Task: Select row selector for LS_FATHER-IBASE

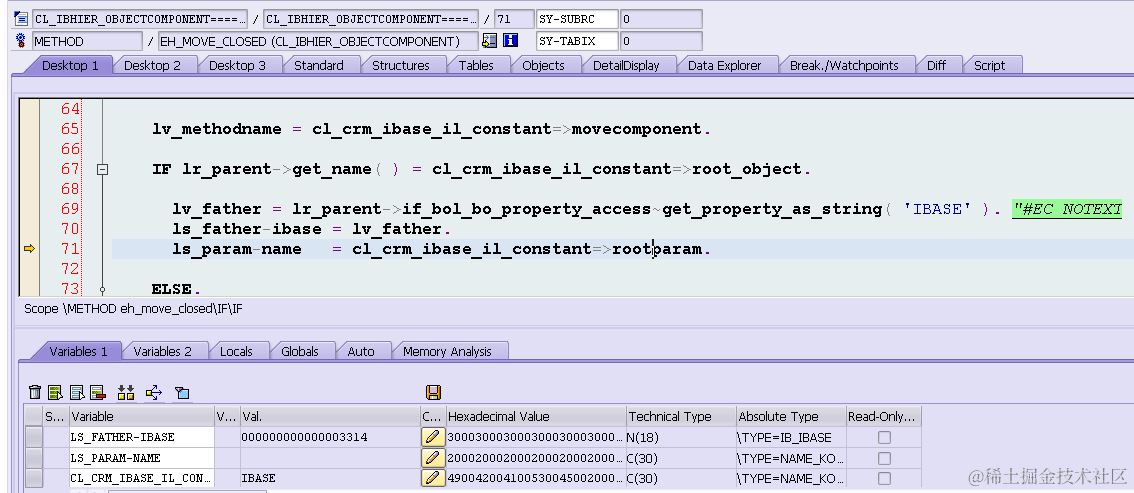Action: [x=33, y=437]
